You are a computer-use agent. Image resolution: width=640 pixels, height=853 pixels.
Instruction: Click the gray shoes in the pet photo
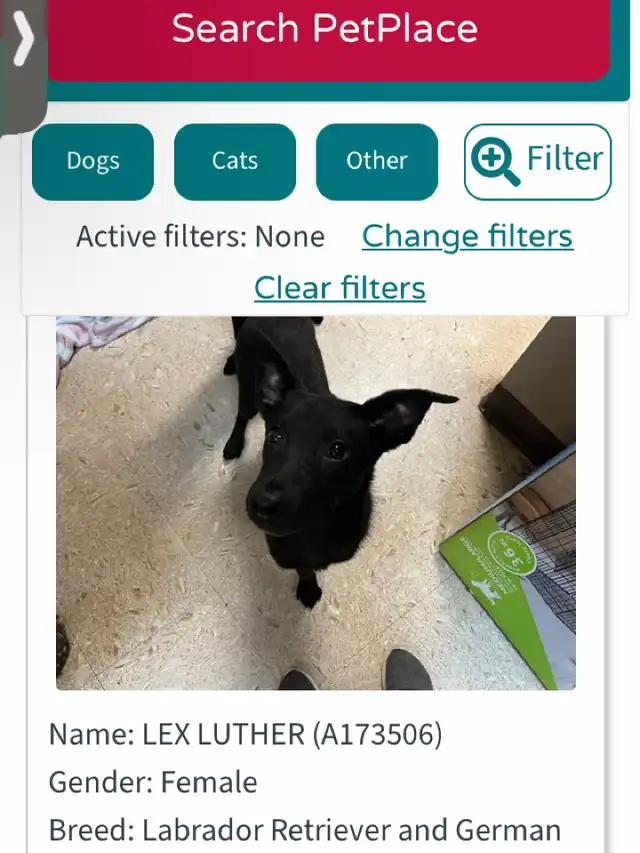356,671
